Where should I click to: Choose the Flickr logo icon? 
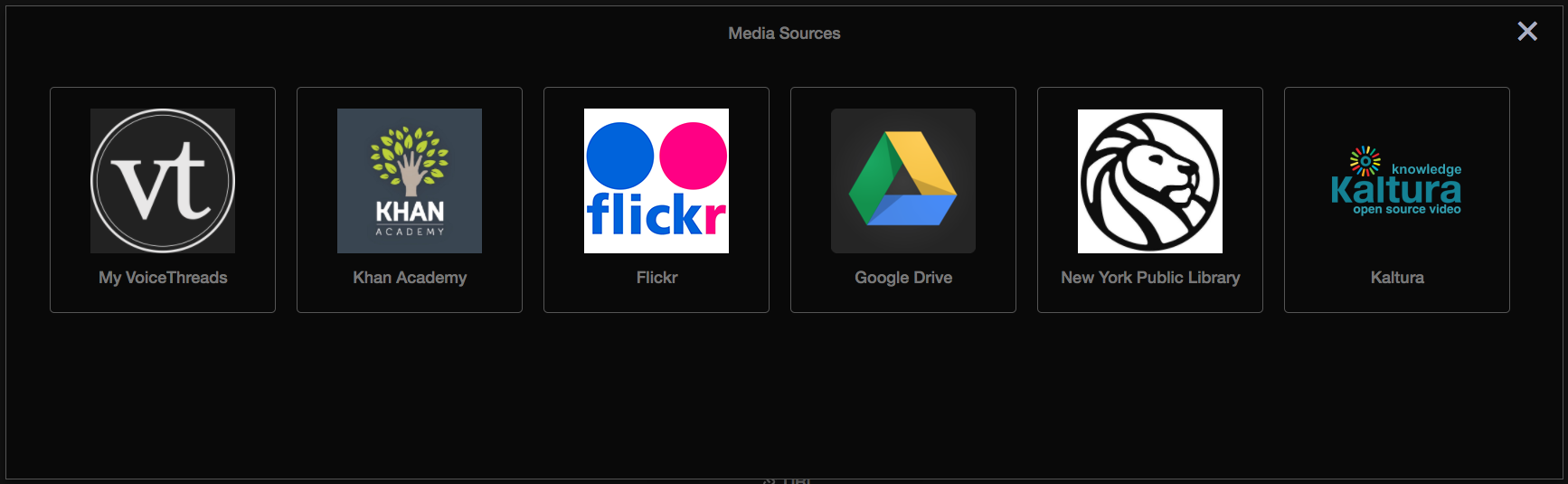pyautogui.click(x=656, y=181)
